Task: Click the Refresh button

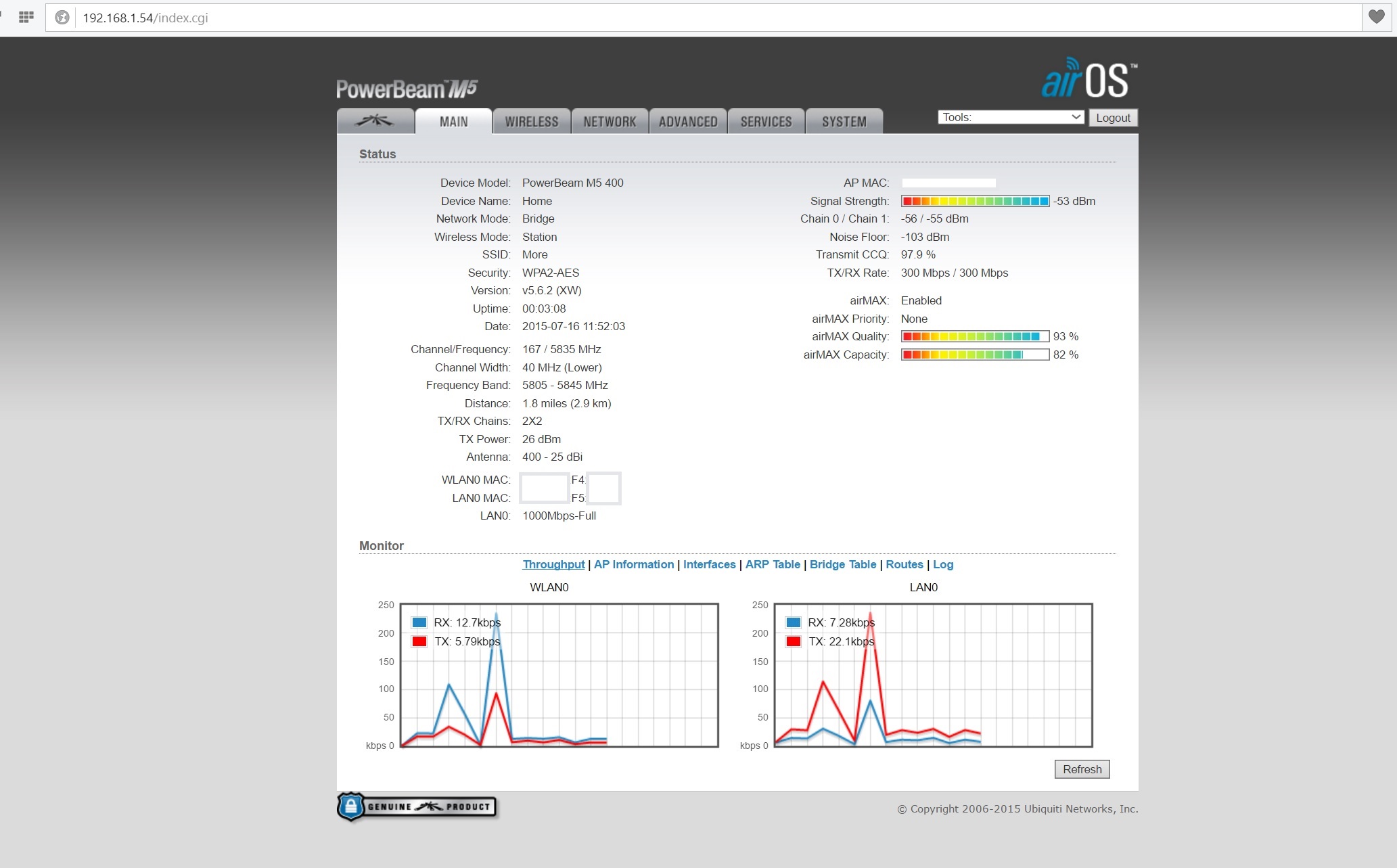Action: [x=1082, y=769]
